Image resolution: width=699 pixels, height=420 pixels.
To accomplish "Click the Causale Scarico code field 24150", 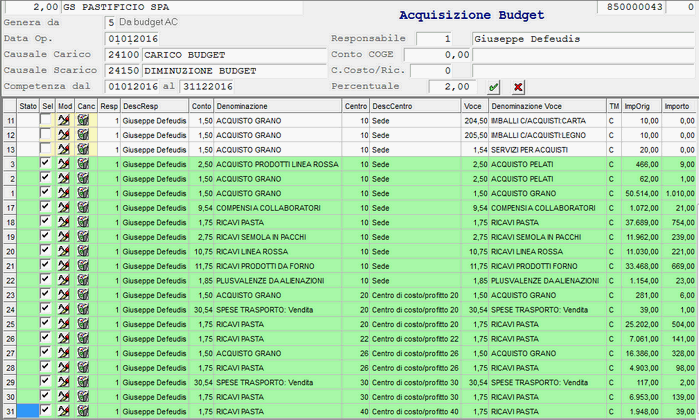I will (123, 71).
